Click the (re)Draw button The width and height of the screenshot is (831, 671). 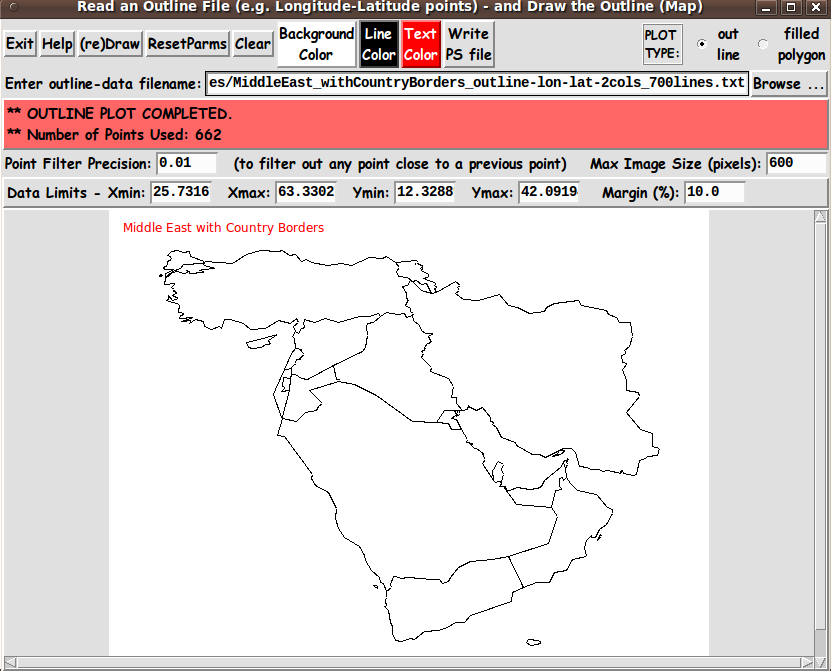(x=110, y=44)
